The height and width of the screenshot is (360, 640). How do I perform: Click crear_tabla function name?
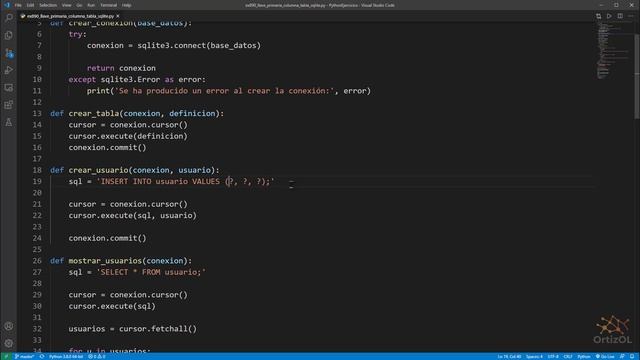[93, 113]
